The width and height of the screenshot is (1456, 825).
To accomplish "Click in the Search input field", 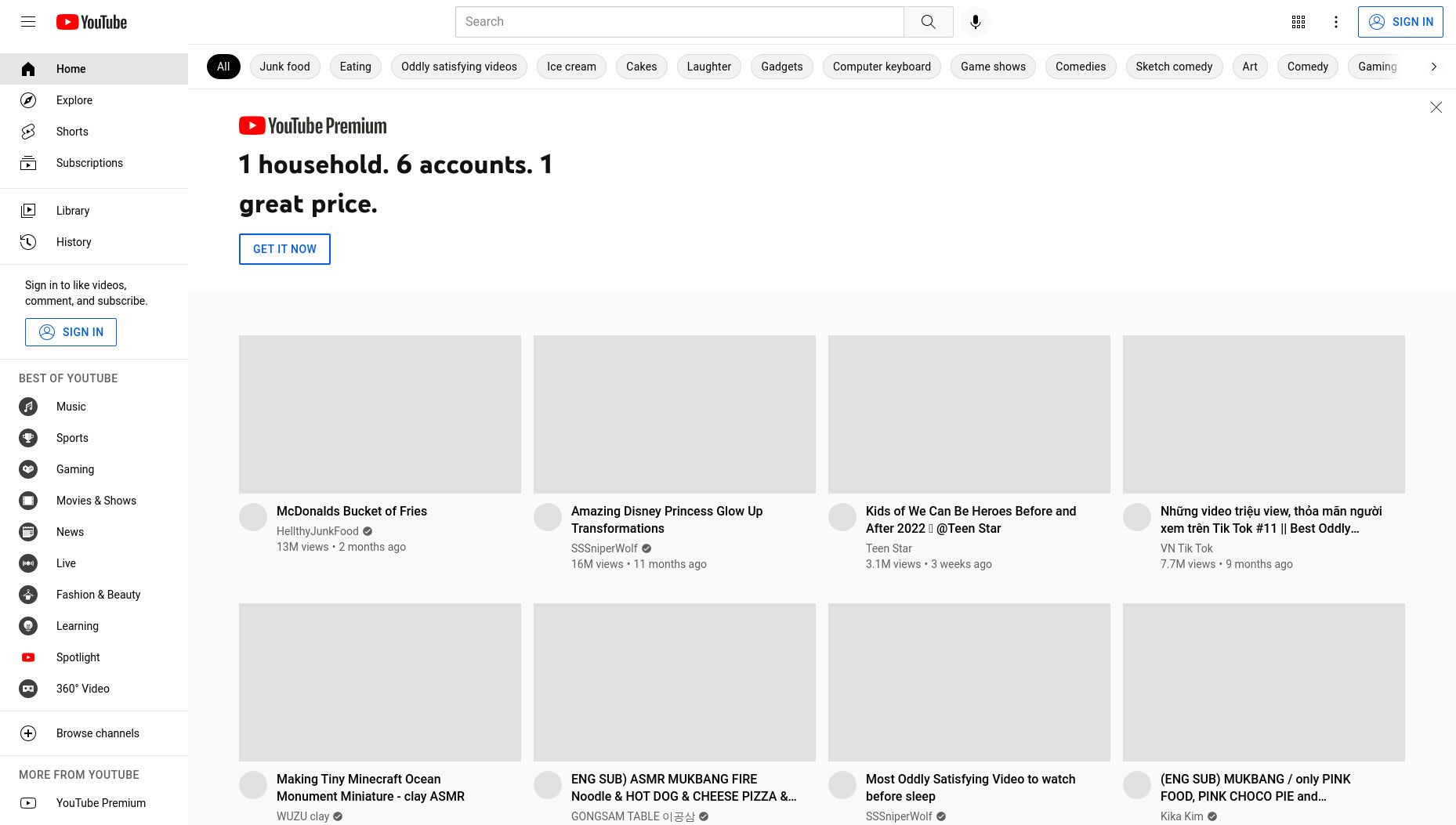I will pyautogui.click(x=679, y=22).
